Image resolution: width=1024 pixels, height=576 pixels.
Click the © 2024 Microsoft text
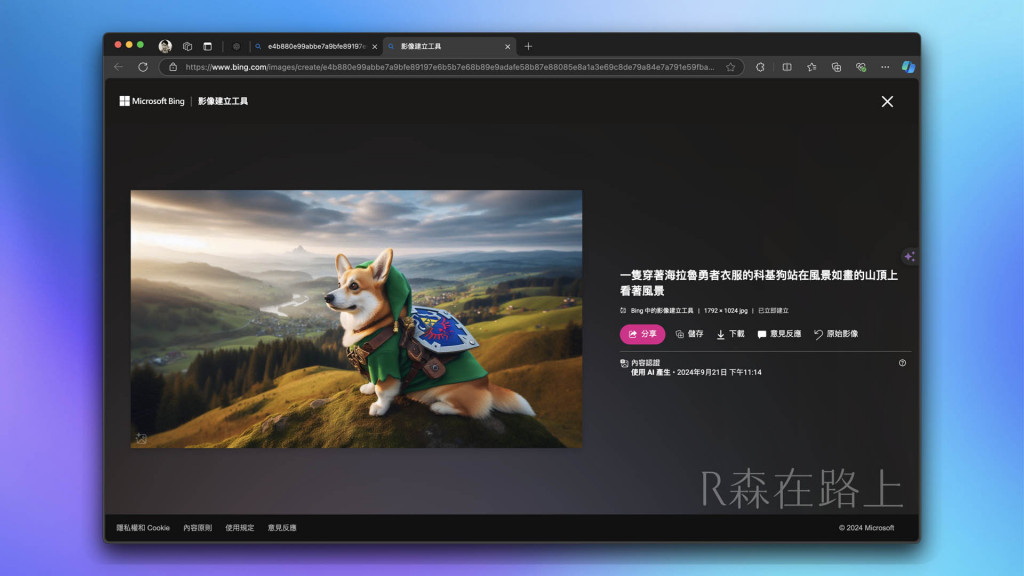click(867, 528)
